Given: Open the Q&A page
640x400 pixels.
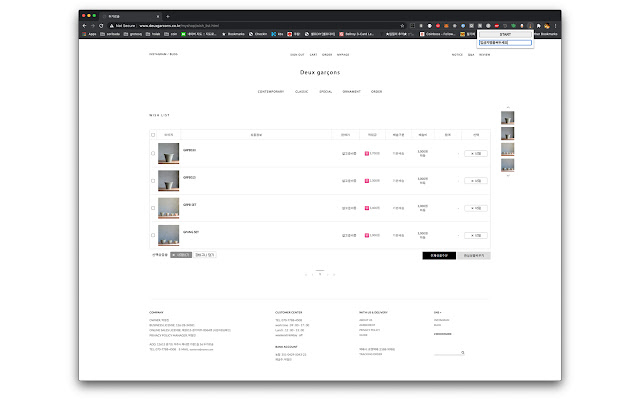Looking at the screenshot, I should tap(471, 55).
